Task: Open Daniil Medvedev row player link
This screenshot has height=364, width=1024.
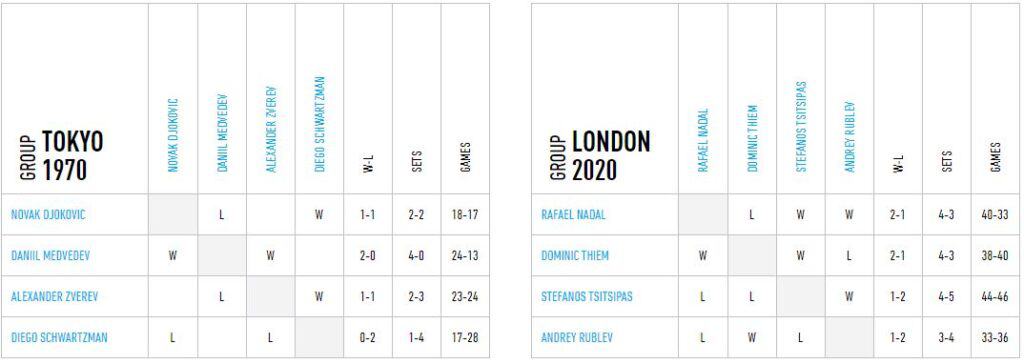Action: click(50, 256)
